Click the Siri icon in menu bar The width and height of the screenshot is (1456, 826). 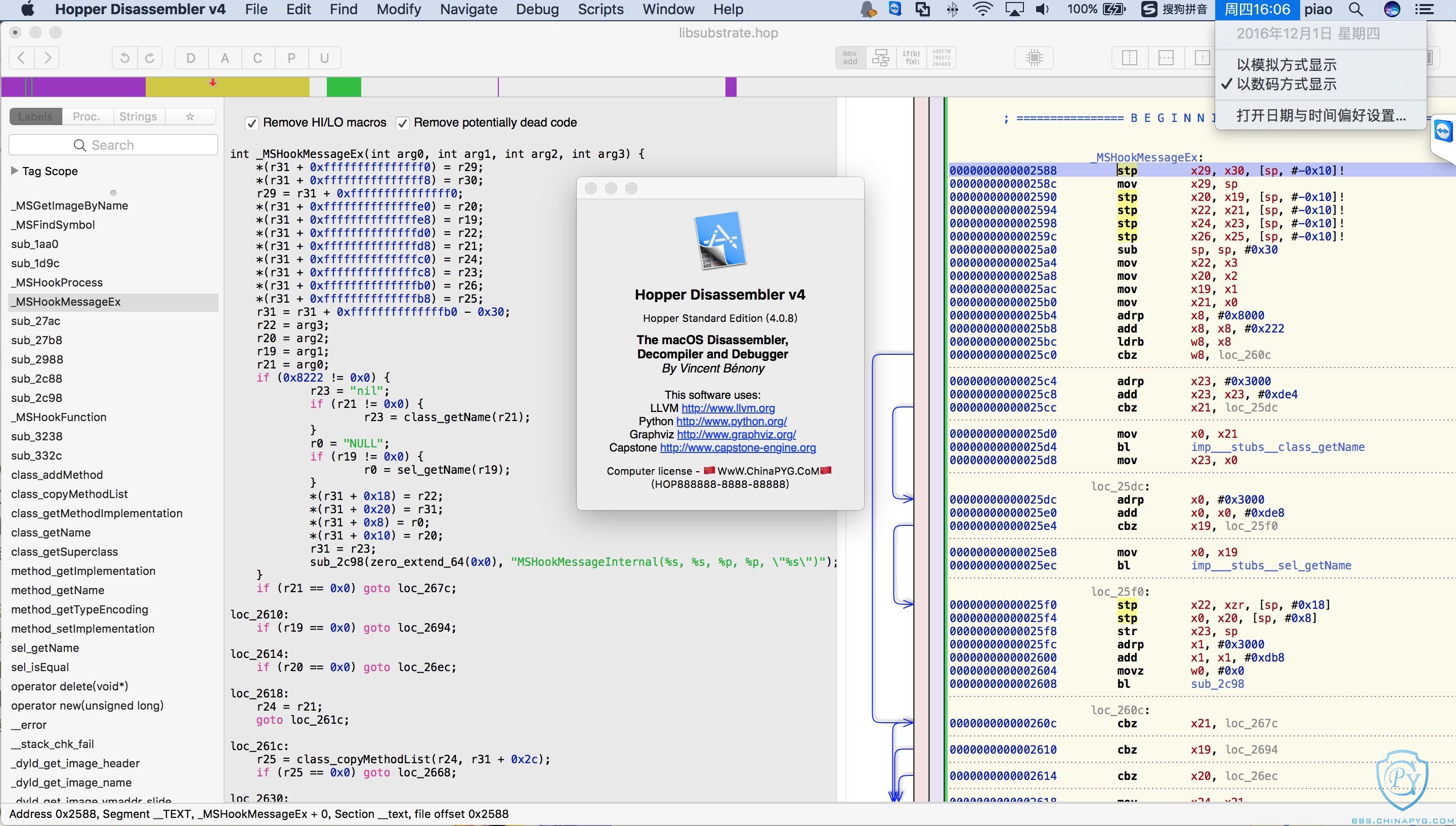pyautogui.click(x=1392, y=10)
